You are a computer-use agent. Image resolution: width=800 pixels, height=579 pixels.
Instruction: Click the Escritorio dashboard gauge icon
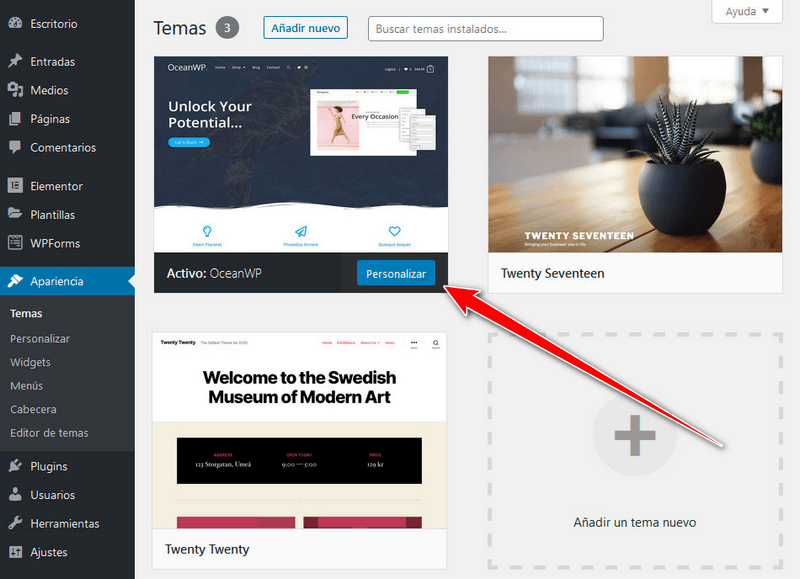pyautogui.click(x=15, y=23)
